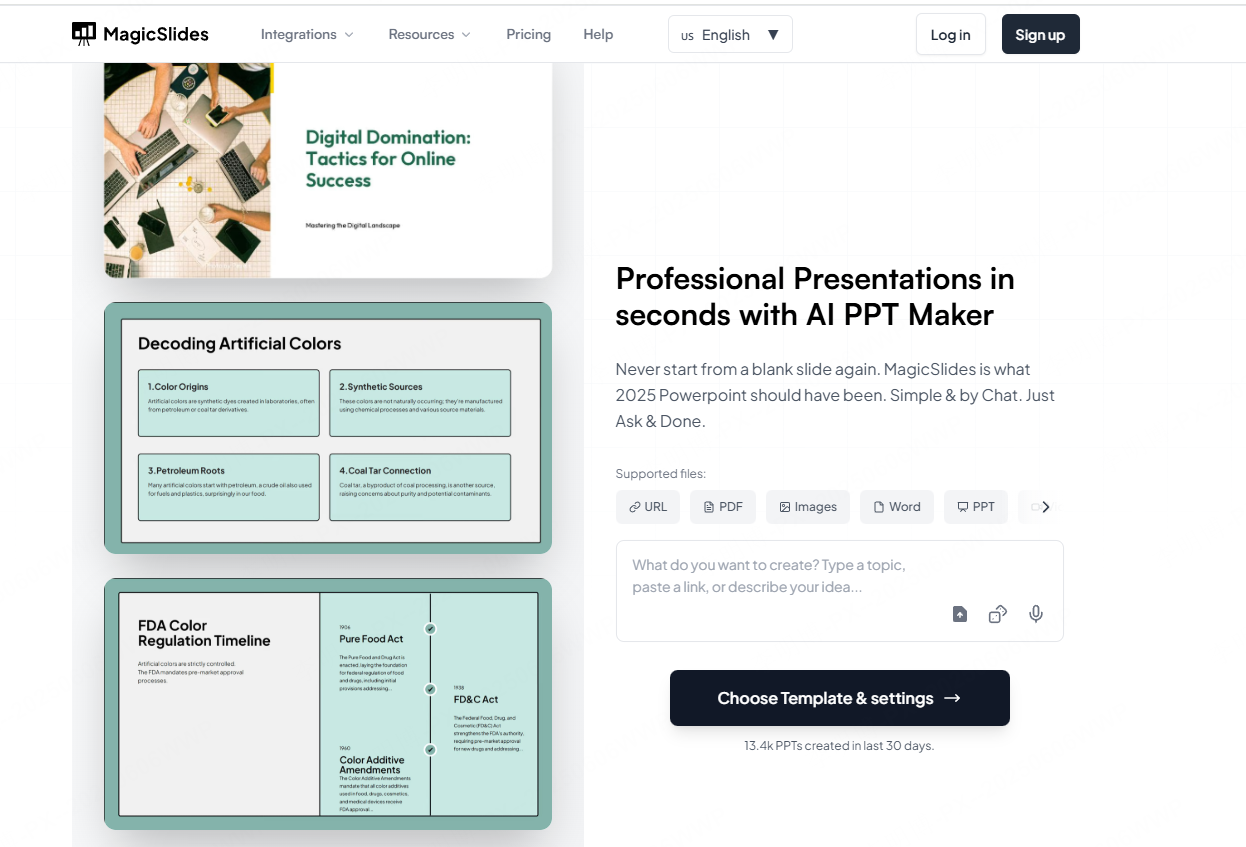Open the English language selector
The width and height of the screenshot is (1246, 847).
click(730, 34)
